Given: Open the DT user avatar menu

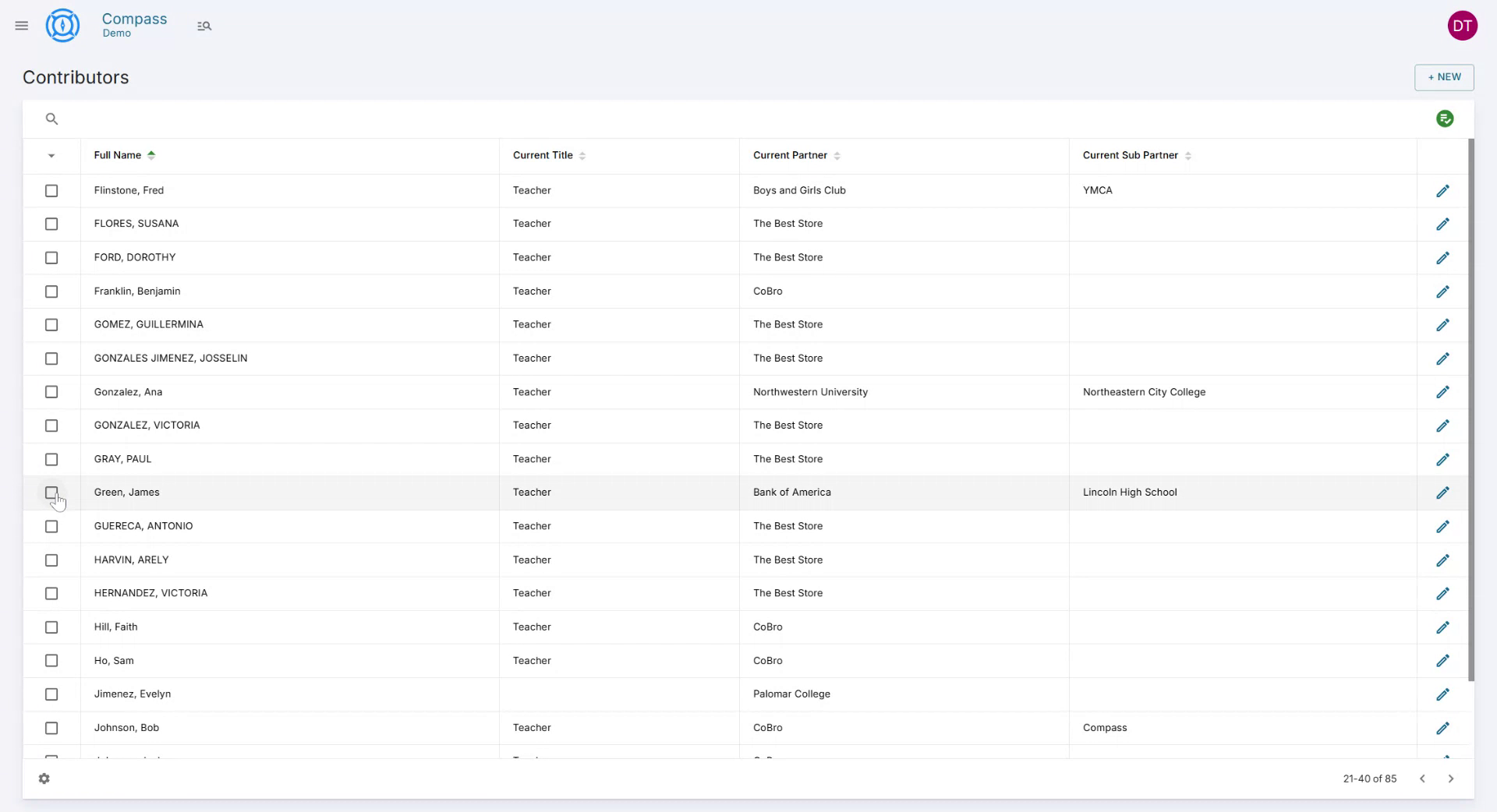Looking at the screenshot, I should click(1463, 25).
